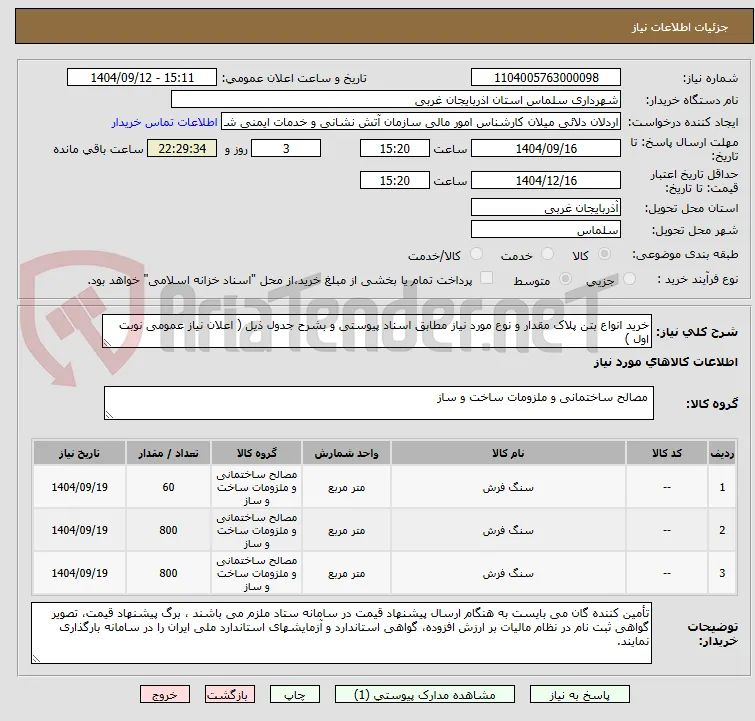Open مشاهده مدارک پیوستی (1) button
755x721 pixels.
[425, 695]
